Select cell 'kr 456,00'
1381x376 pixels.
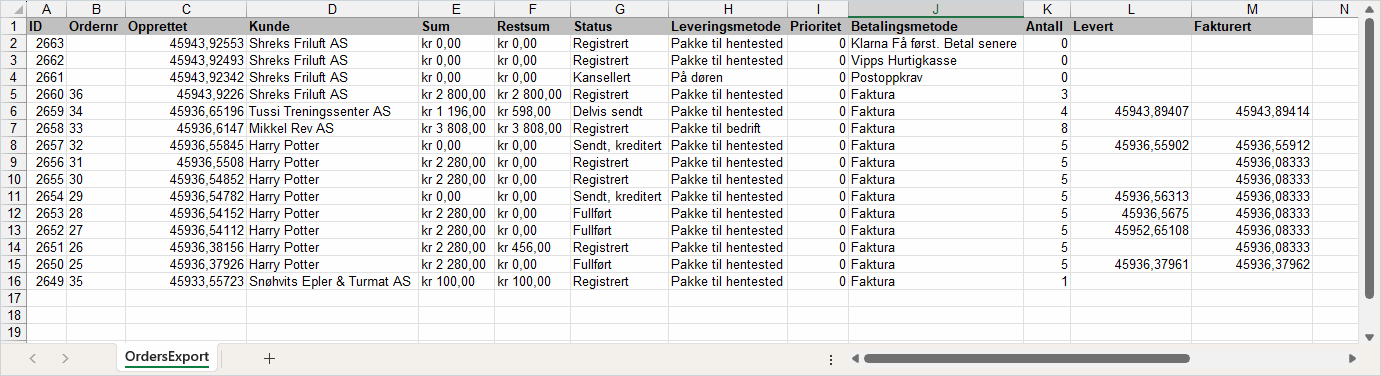(532, 247)
